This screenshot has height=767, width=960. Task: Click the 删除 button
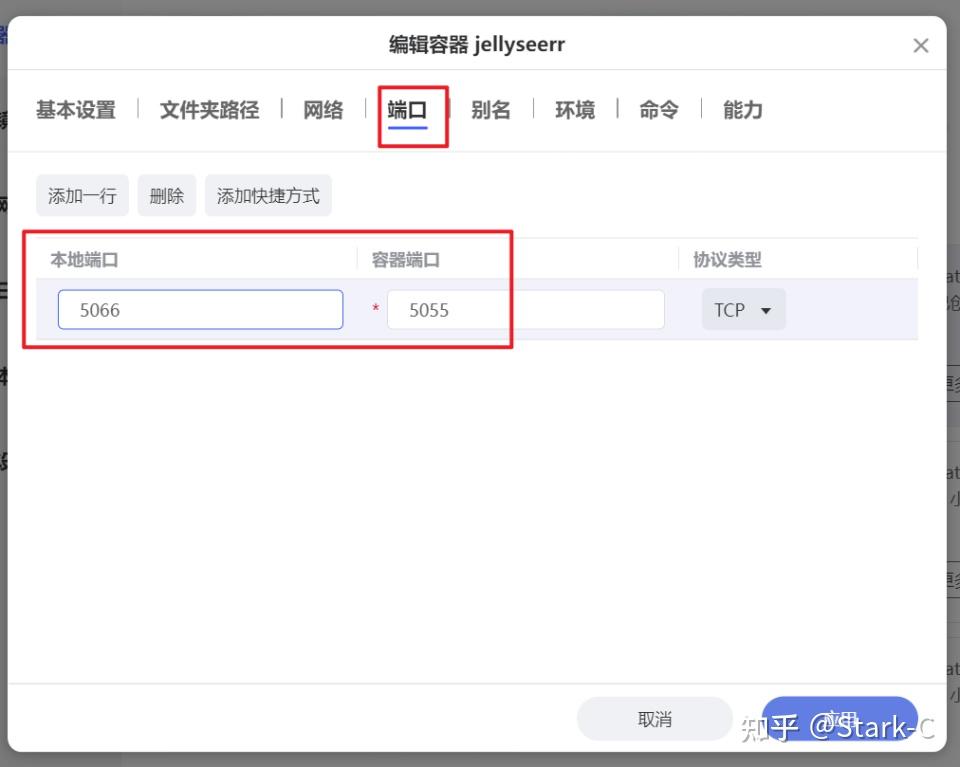point(166,195)
